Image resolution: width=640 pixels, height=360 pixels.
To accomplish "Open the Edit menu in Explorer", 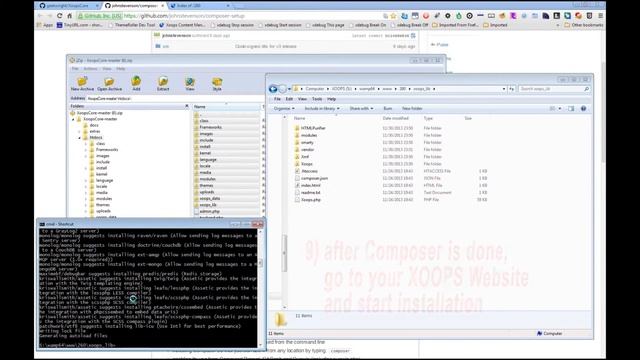I will 289,99.
